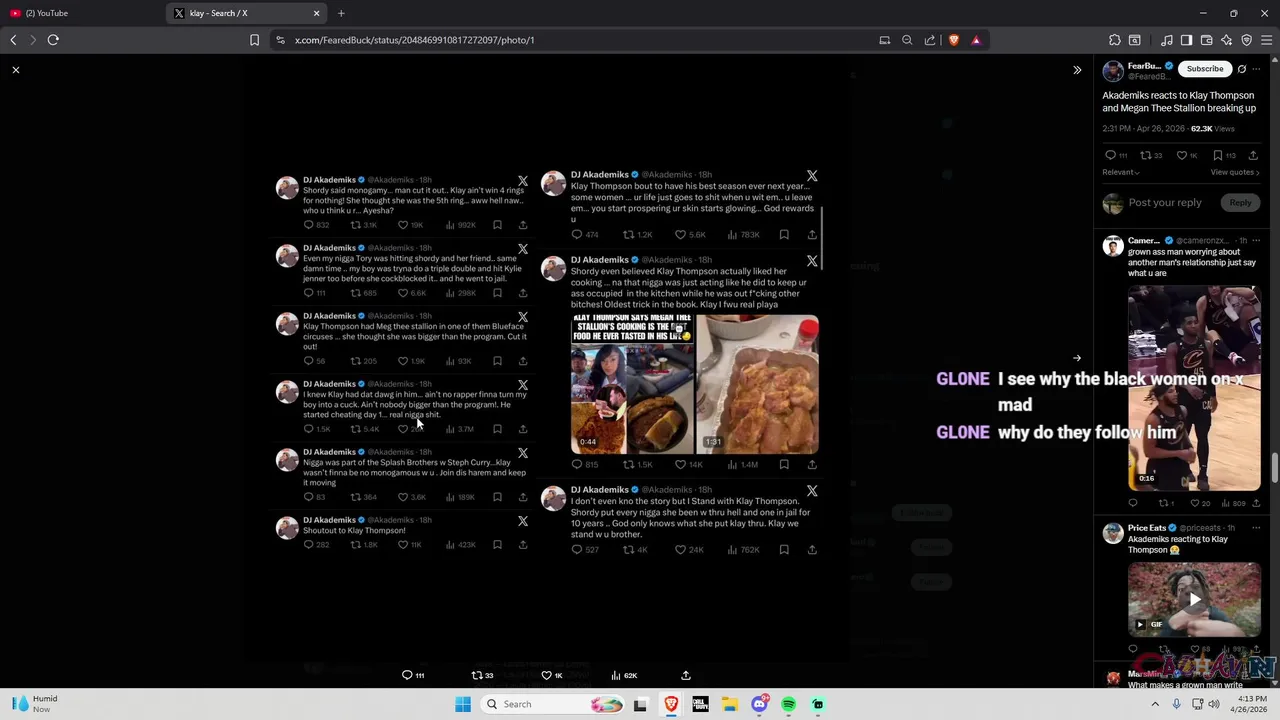Repost the post via the 33 reposts icon
The image size is (1280, 720).
point(1146,155)
